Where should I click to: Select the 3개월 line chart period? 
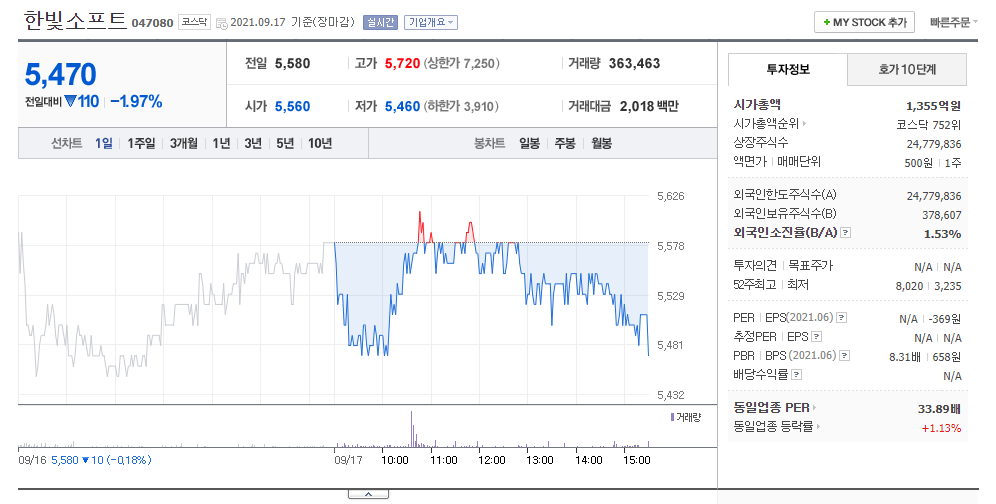[184, 144]
